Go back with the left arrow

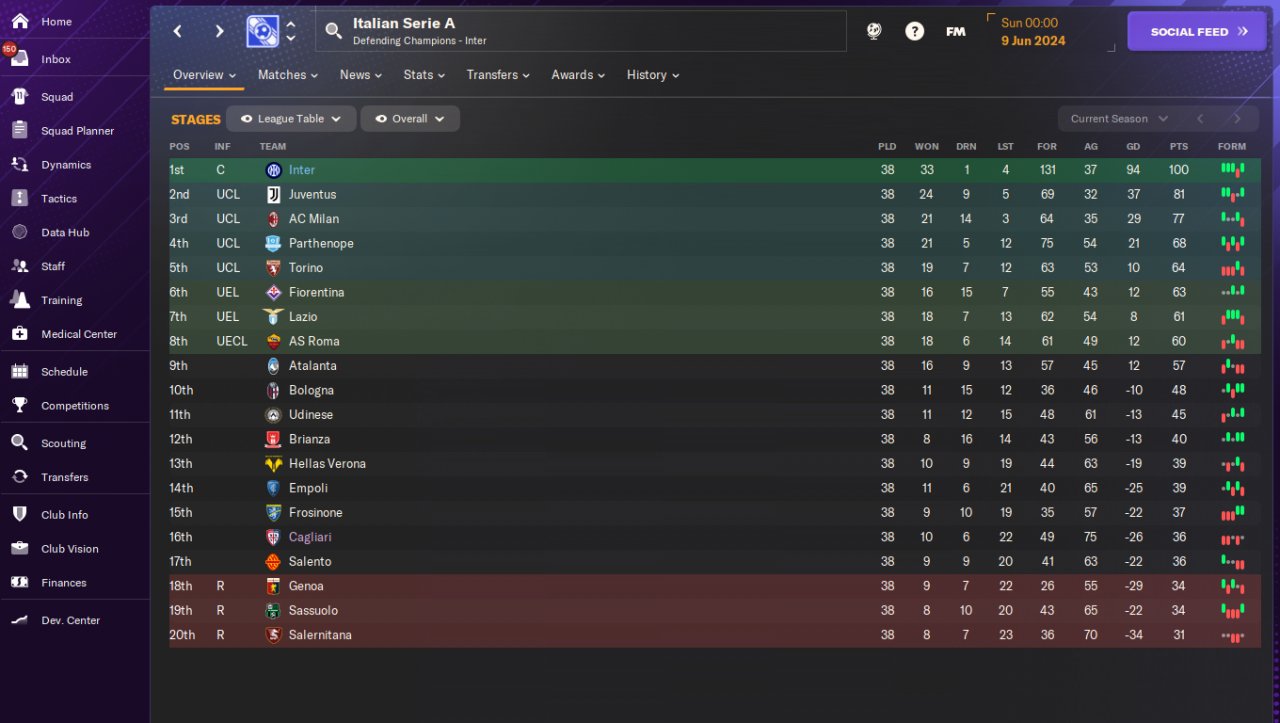(x=178, y=31)
